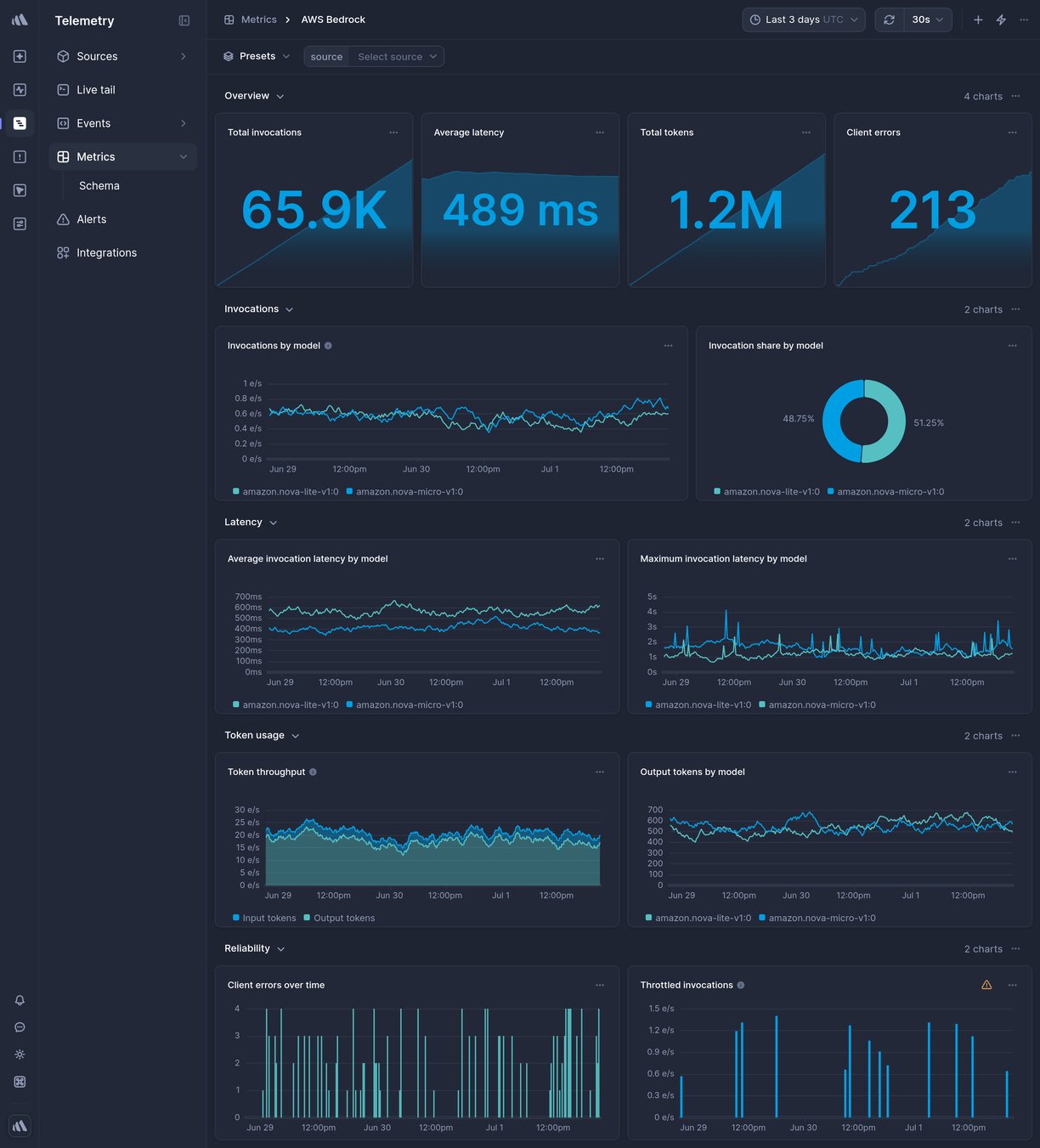This screenshot has width=1040, height=1148.
Task: Open Invocation share by model options menu
Action: click(x=1013, y=346)
